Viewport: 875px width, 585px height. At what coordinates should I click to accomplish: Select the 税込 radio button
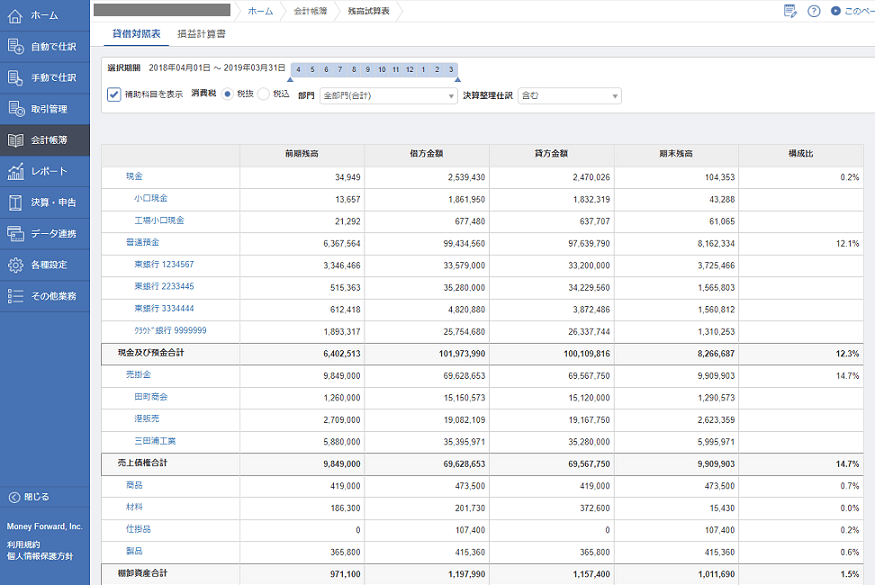[x=263, y=94]
